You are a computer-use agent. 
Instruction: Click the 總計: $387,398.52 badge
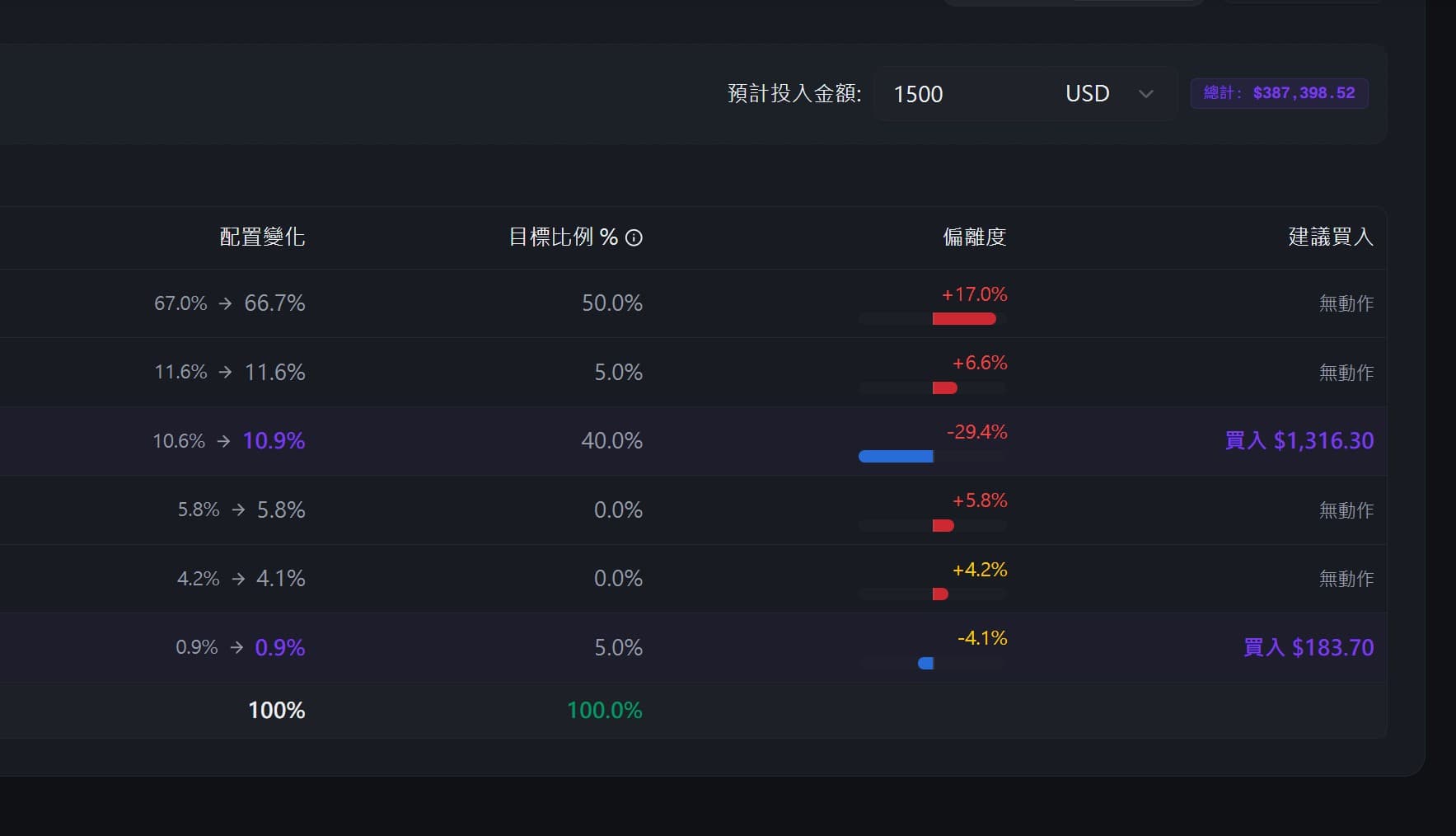pos(1279,93)
